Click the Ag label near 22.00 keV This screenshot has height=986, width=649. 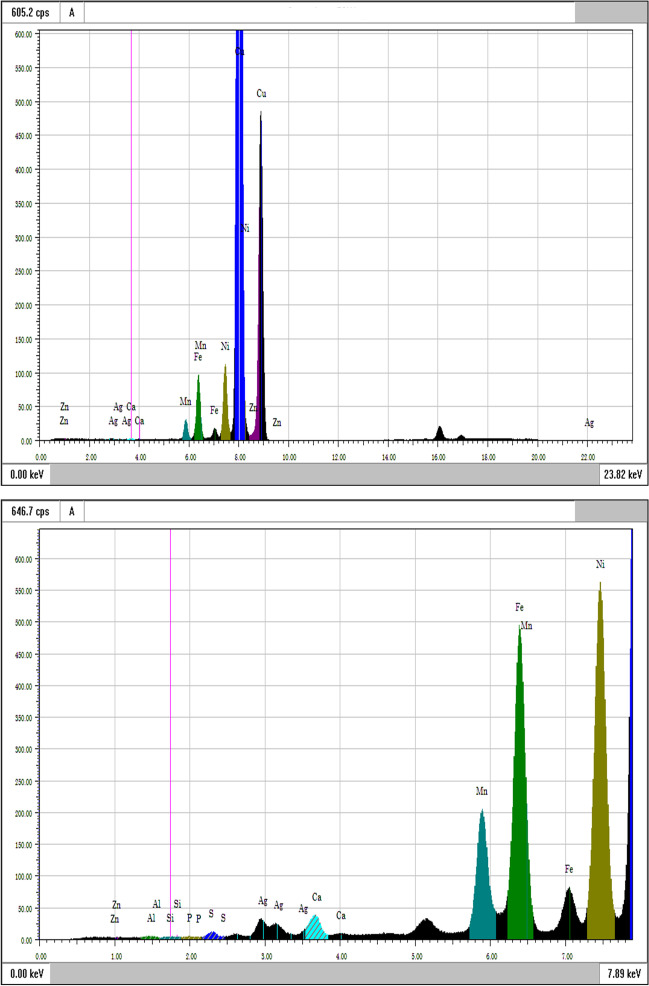(589, 423)
